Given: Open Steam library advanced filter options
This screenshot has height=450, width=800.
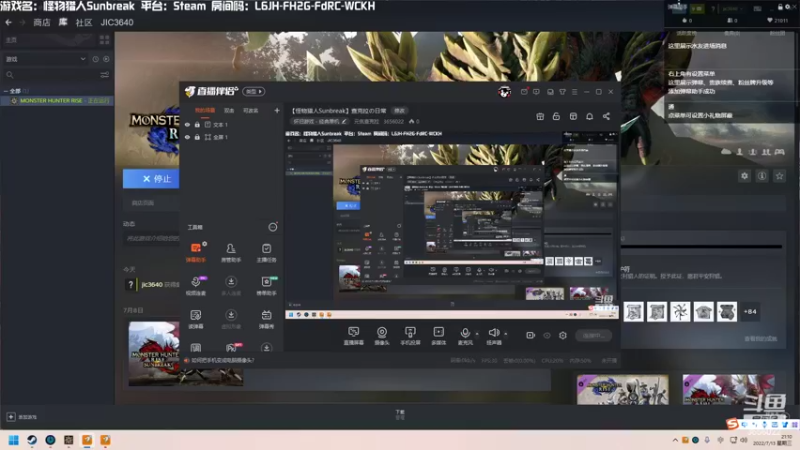Looking at the screenshot, I should tap(105, 75).
